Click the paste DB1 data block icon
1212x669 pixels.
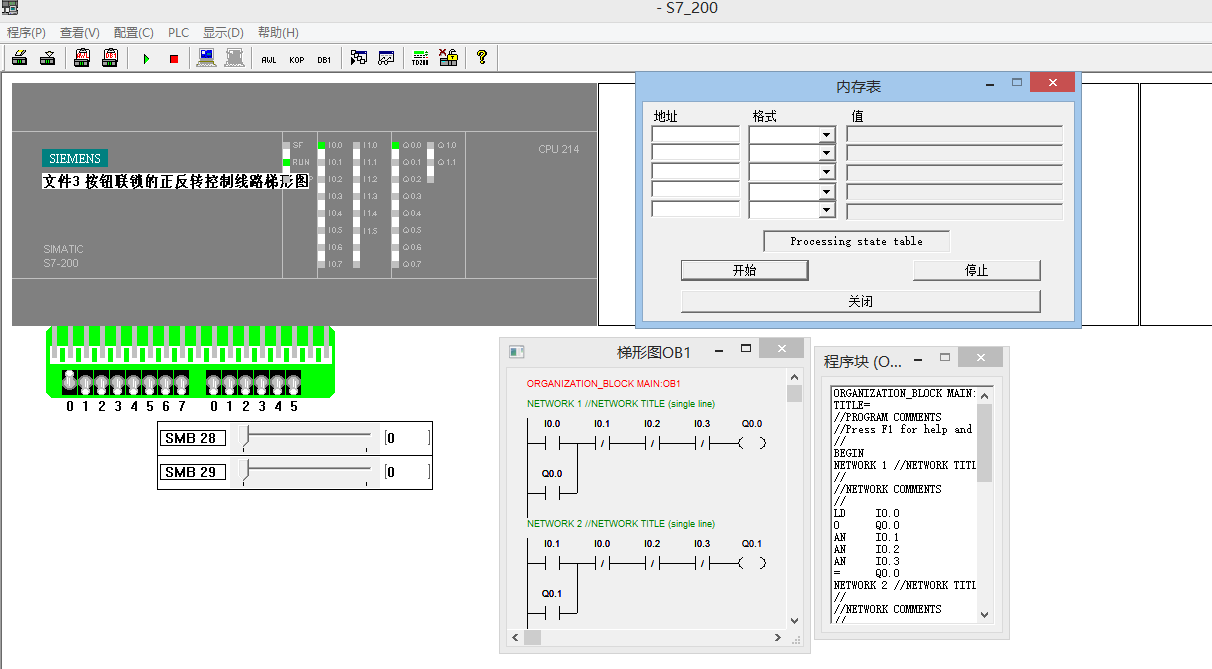coord(110,58)
